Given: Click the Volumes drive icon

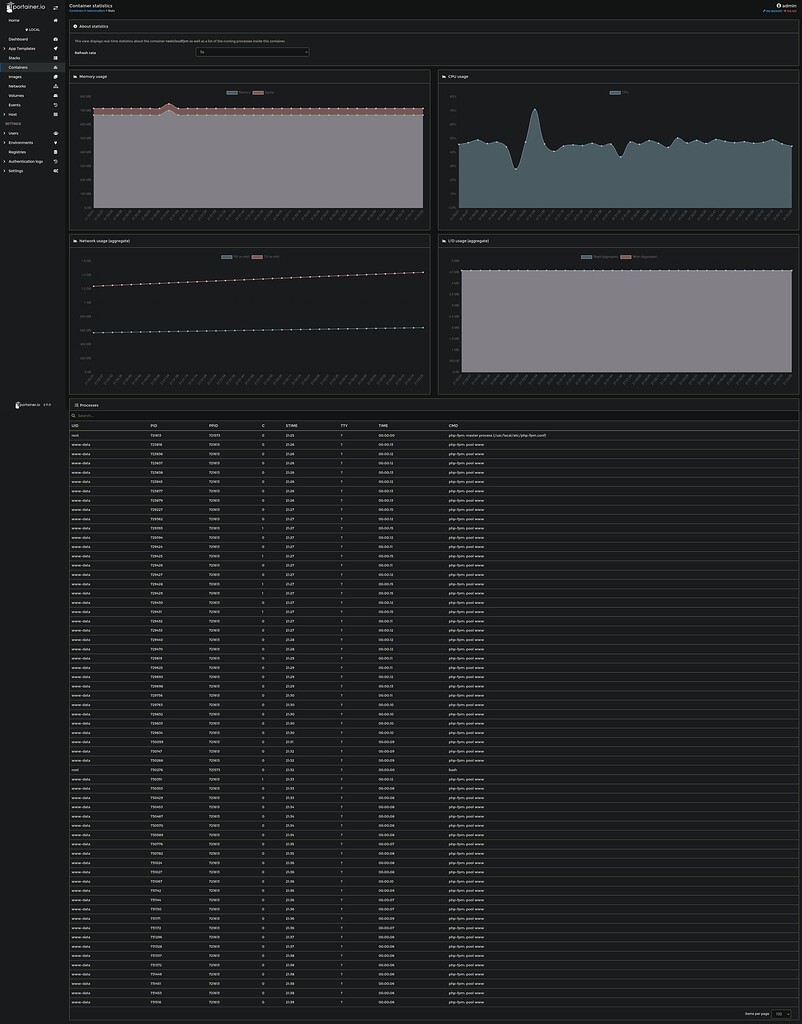Looking at the screenshot, I should [x=56, y=95].
